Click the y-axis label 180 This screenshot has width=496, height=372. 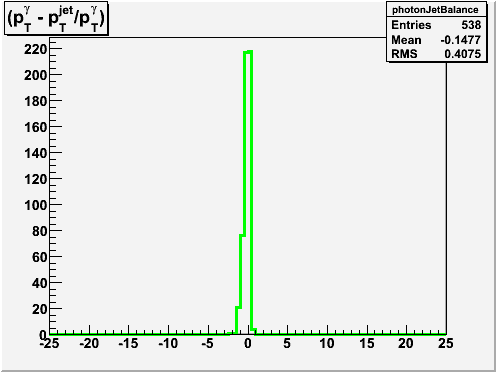click(x=35, y=101)
